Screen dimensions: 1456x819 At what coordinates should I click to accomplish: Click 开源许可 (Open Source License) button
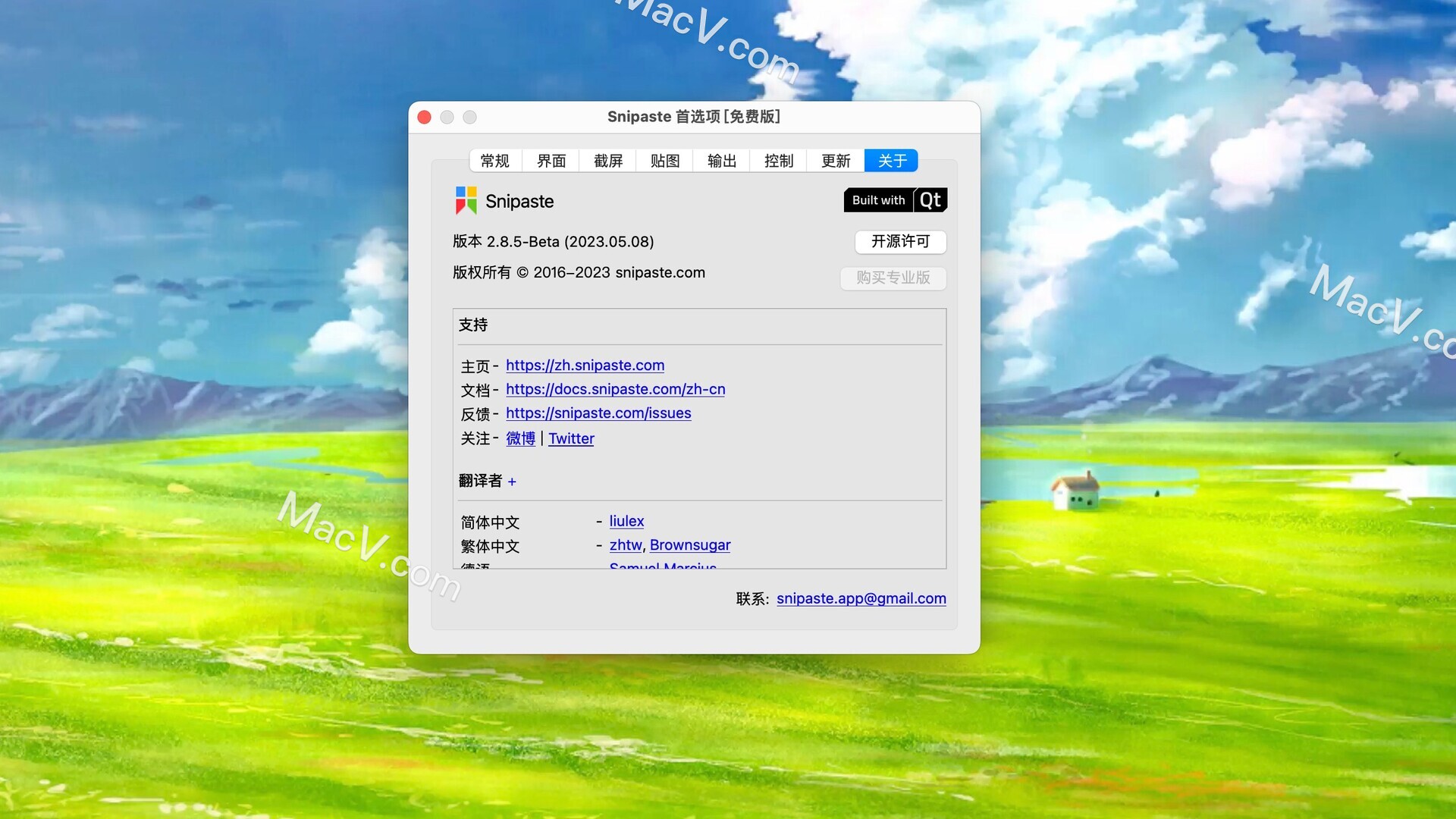coord(898,241)
